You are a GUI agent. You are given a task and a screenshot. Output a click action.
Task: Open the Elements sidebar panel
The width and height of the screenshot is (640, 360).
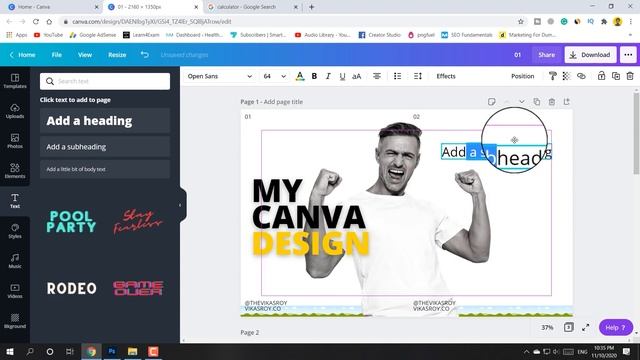coord(15,171)
